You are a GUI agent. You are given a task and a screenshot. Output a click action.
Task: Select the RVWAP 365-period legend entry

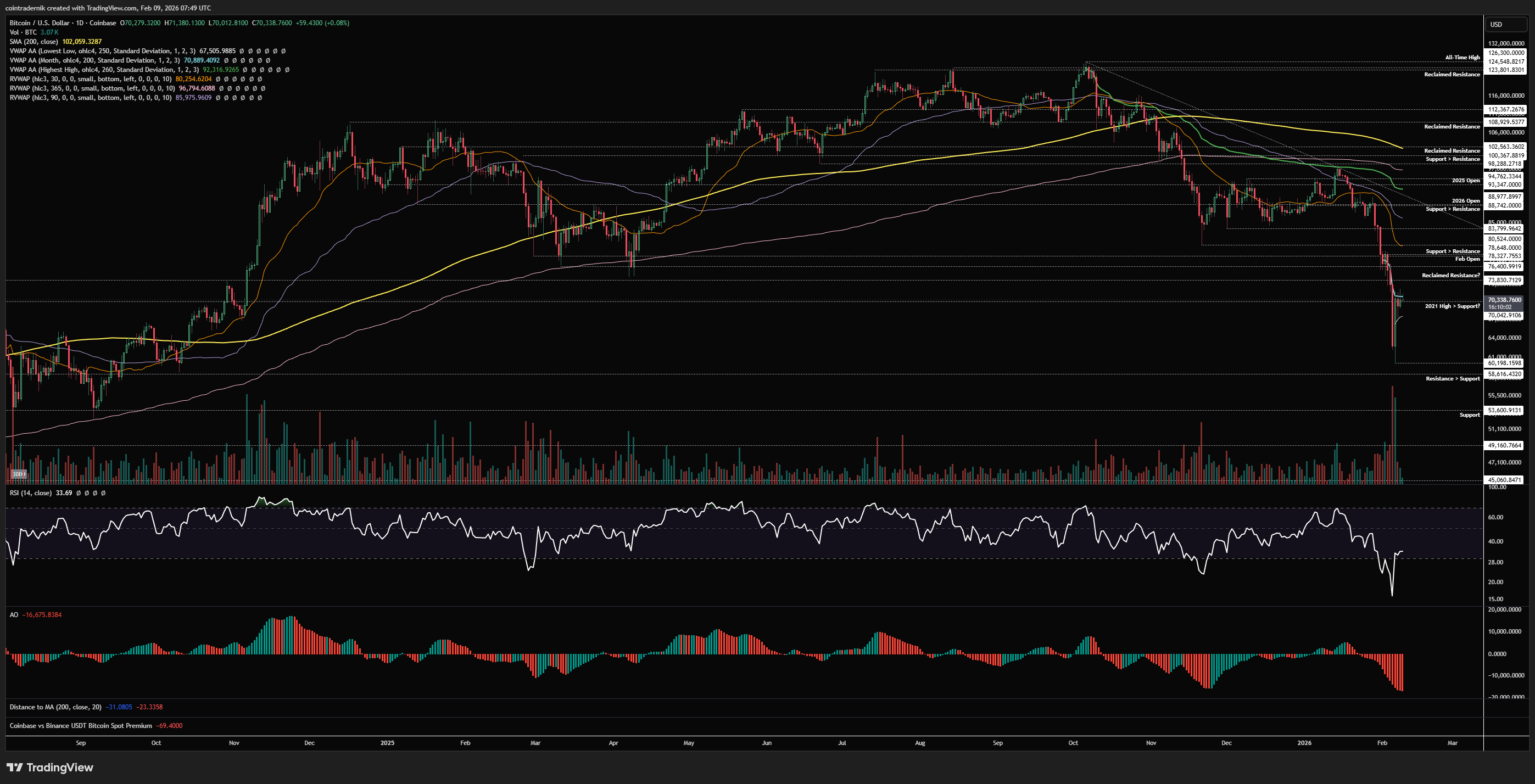click(92, 88)
